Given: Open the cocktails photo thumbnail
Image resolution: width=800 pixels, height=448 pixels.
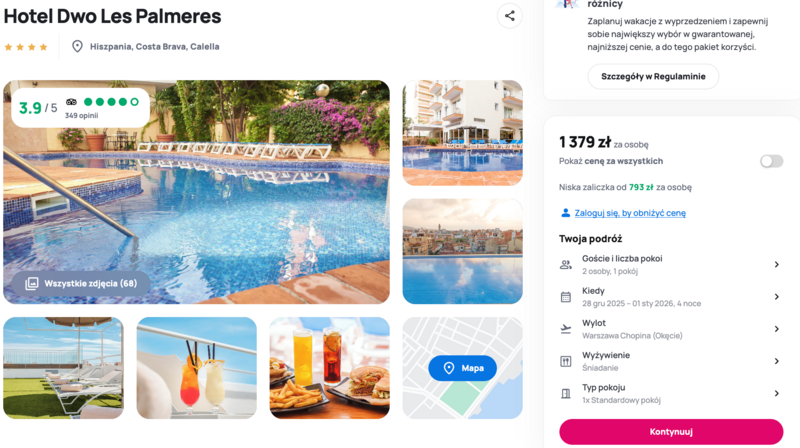Looking at the screenshot, I should tap(196, 368).
